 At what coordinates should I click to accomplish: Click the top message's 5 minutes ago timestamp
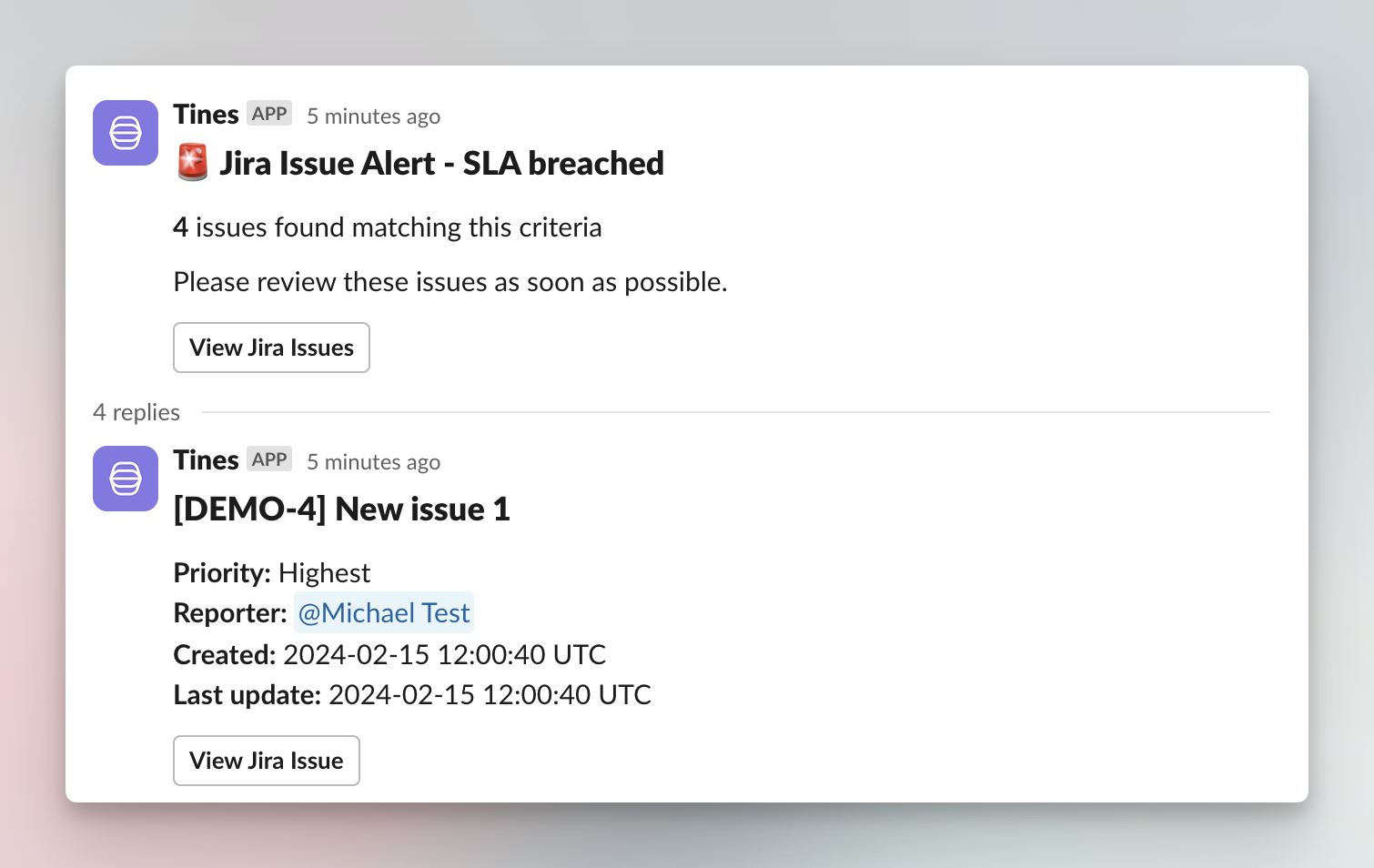pyautogui.click(x=373, y=116)
